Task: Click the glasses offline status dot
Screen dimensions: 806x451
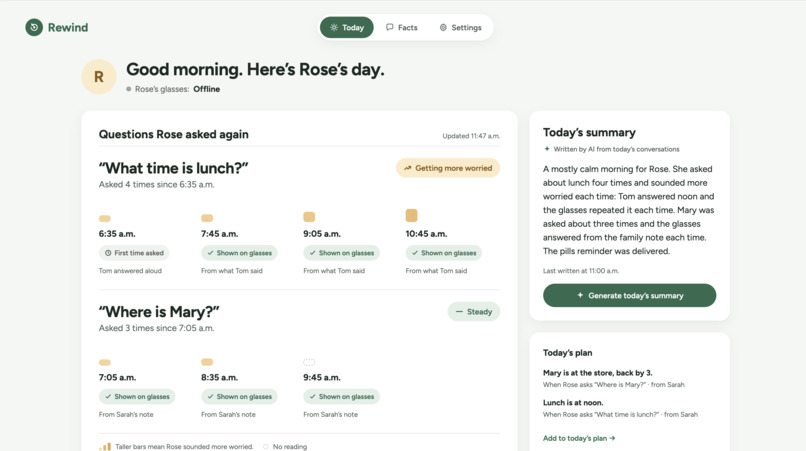Action: (129, 89)
